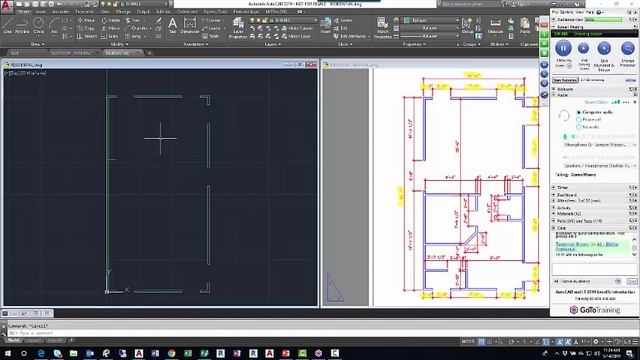Viewport: 640px width, 360px height.
Task: Expand the Draw panel flyout
Action: 38,44
